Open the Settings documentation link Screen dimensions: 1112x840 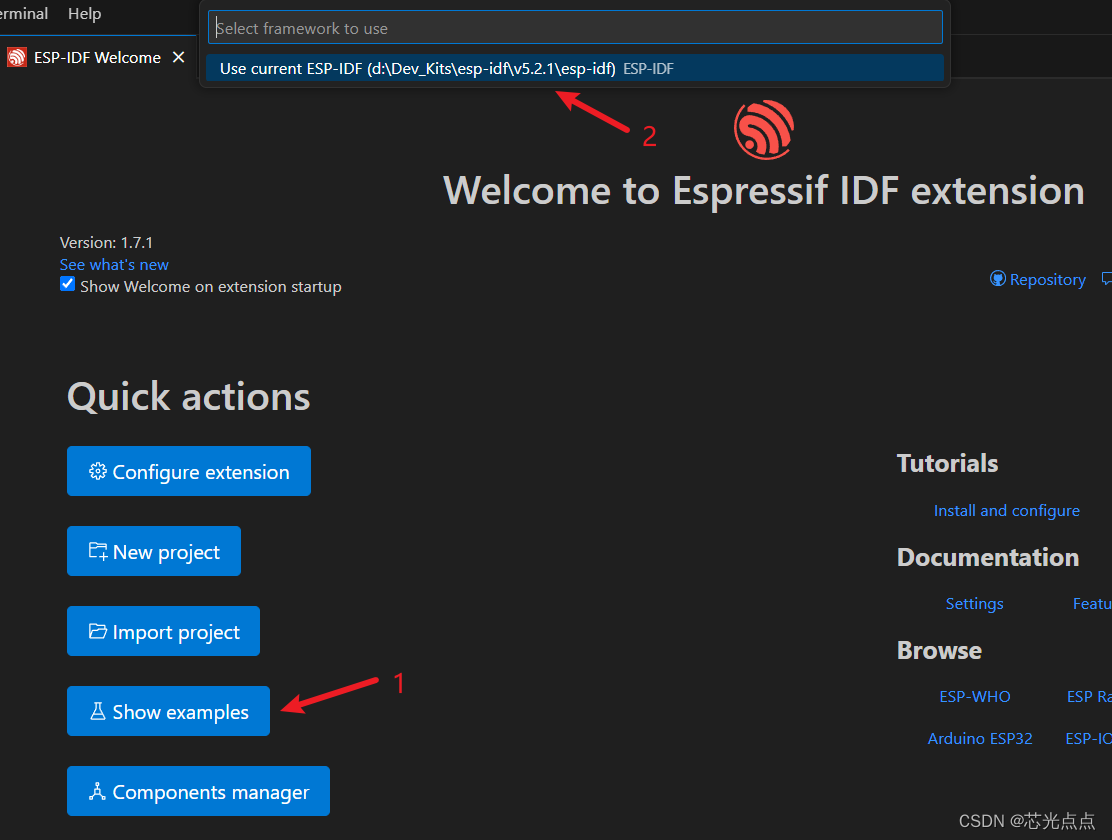(x=974, y=603)
